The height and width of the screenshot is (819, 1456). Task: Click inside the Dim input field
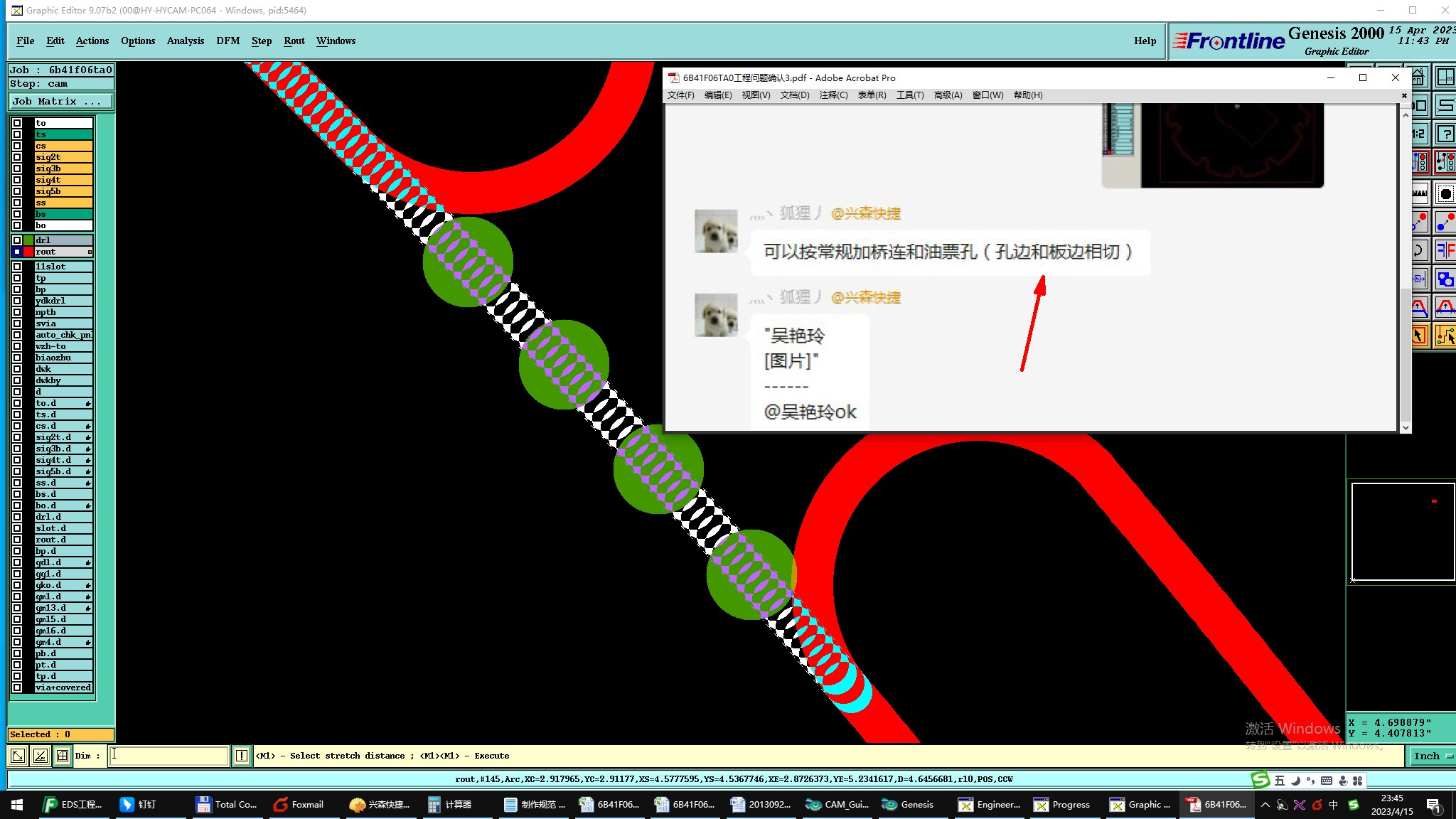click(168, 756)
